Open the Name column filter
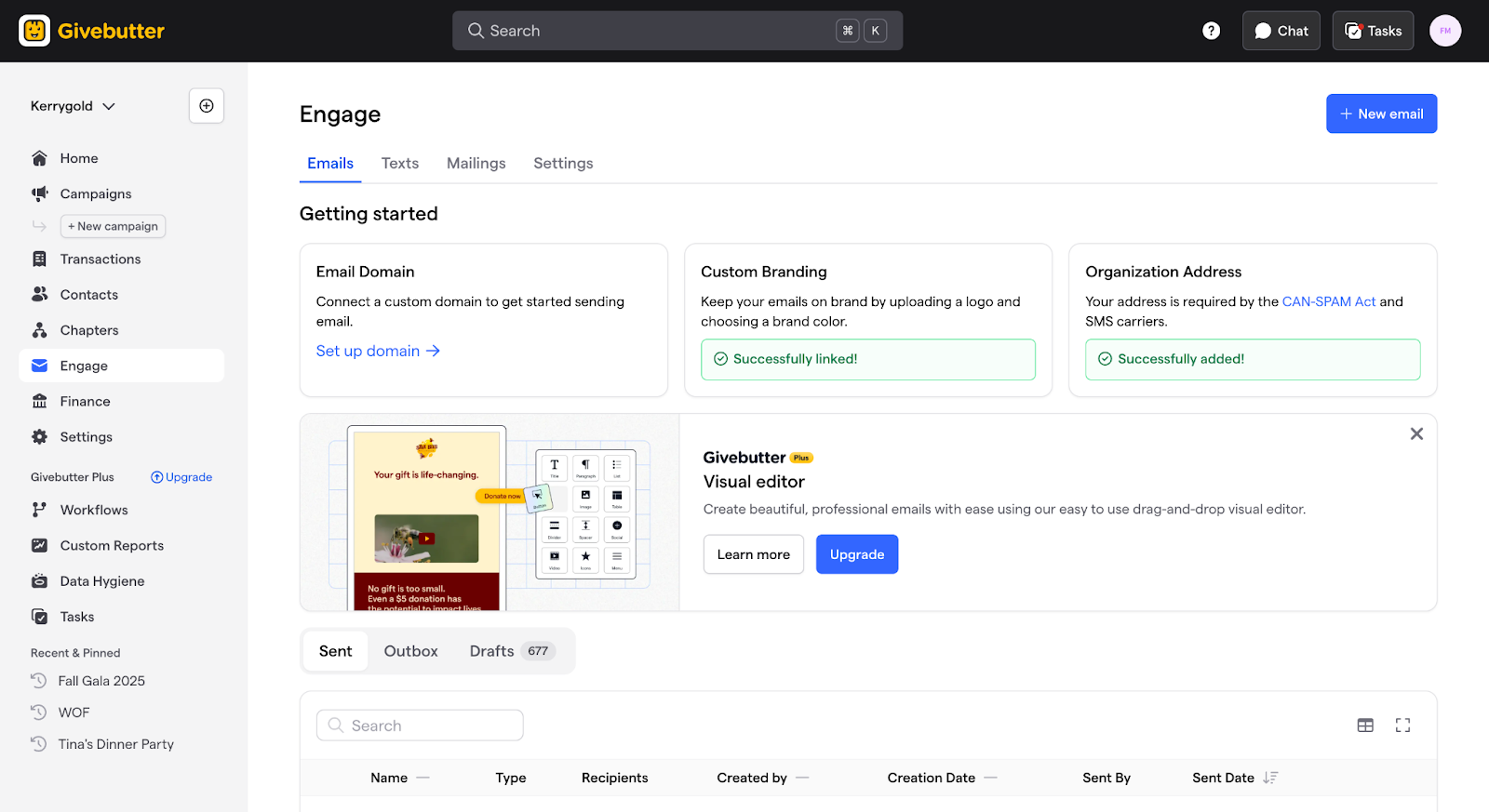Viewport: 1489px width, 812px height. pyautogui.click(x=423, y=778)
